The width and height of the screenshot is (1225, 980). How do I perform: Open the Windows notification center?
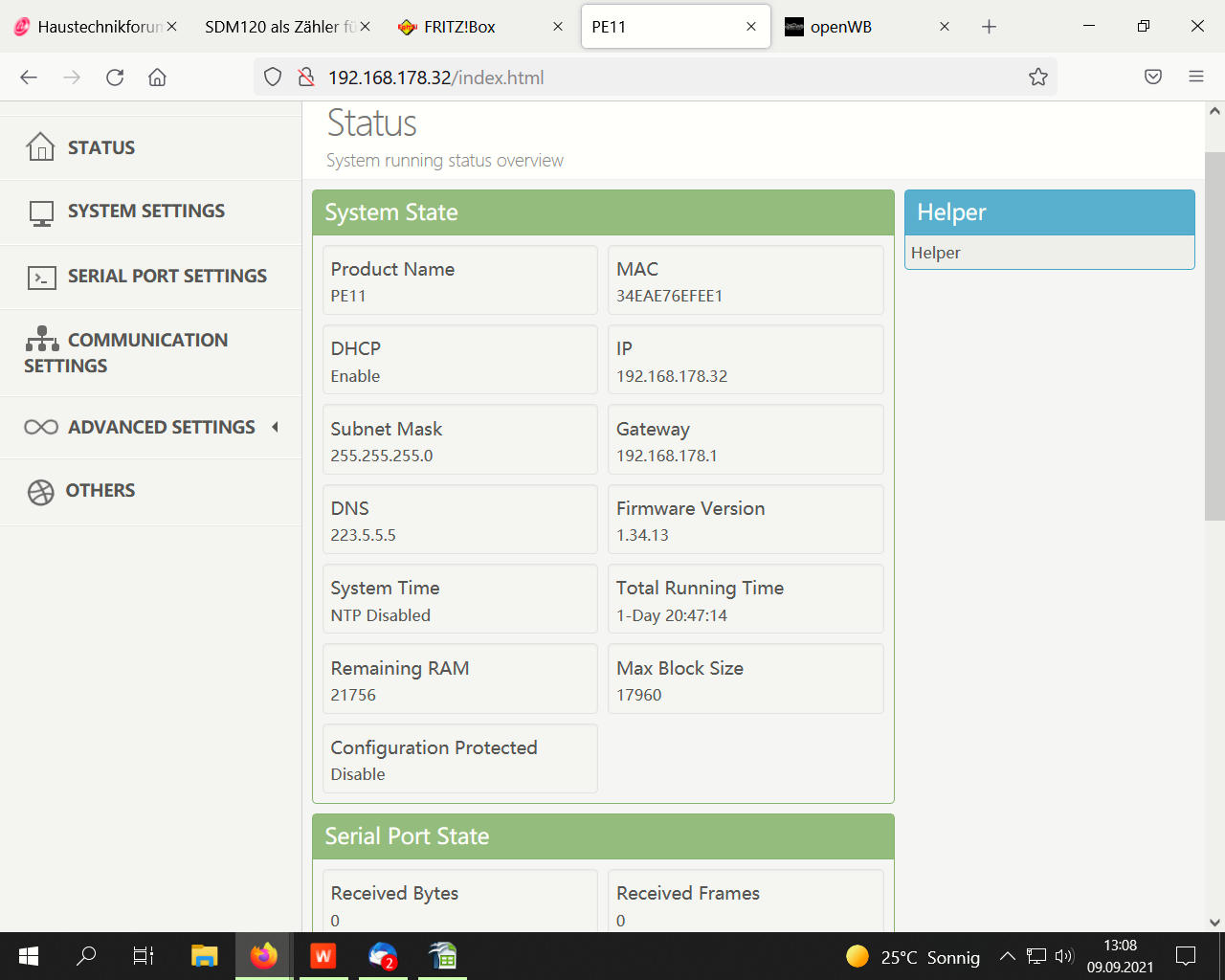(1186, 956)
